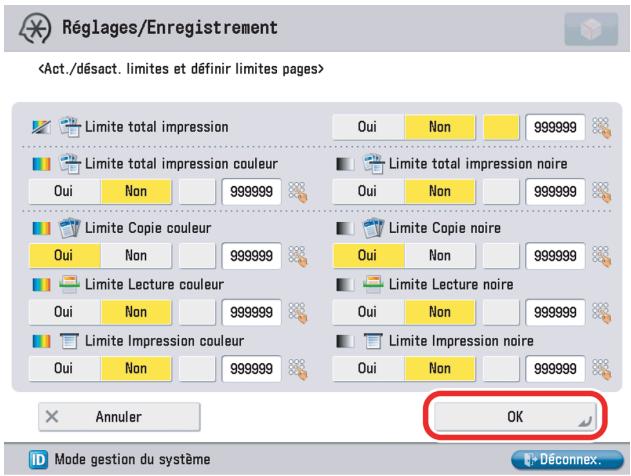Open keypad icon for Limite Copie couleur
This screenshot has height=476, width=631.
(x=298, y=256)
